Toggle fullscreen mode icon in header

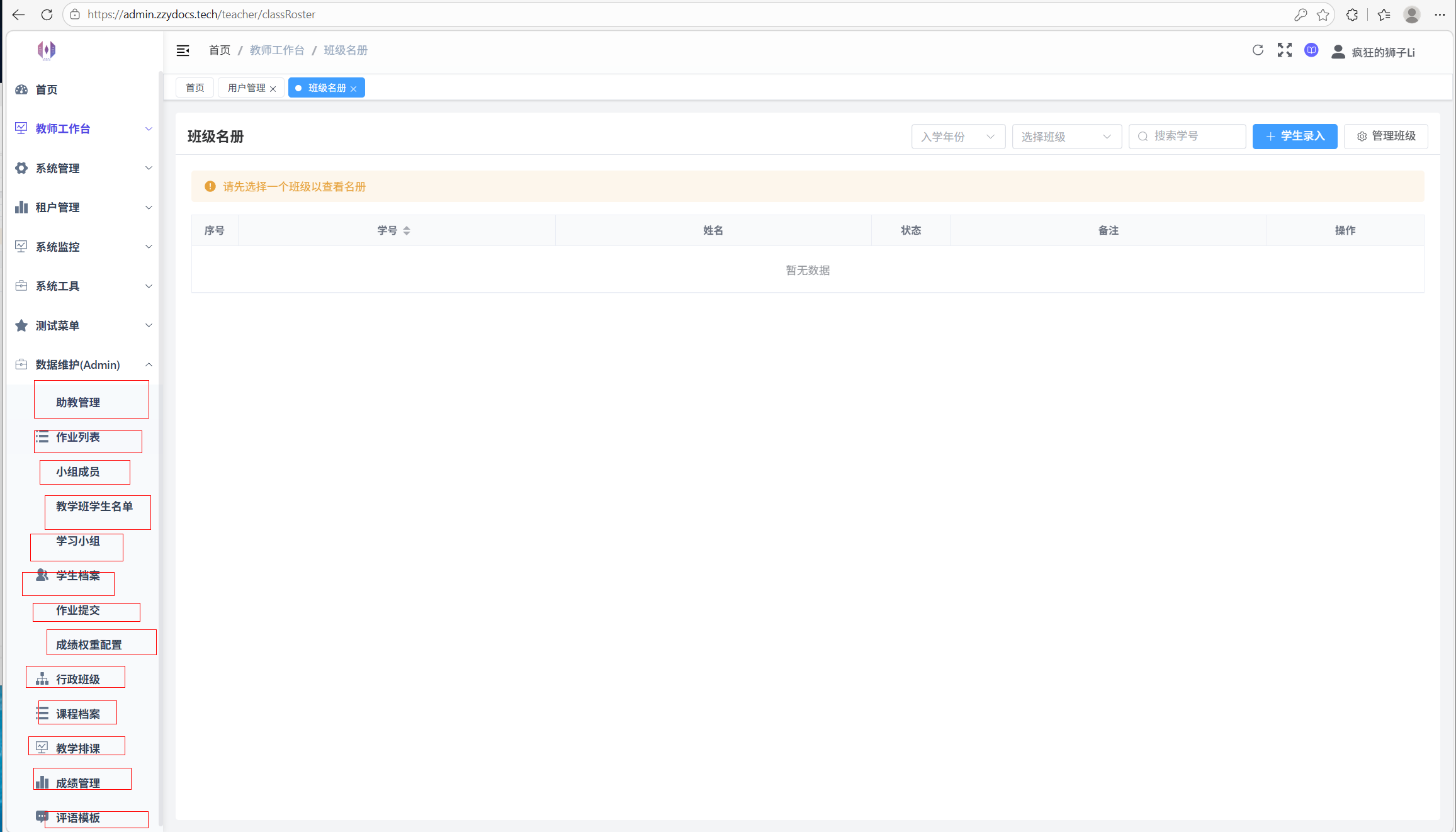pos(1284,50)
